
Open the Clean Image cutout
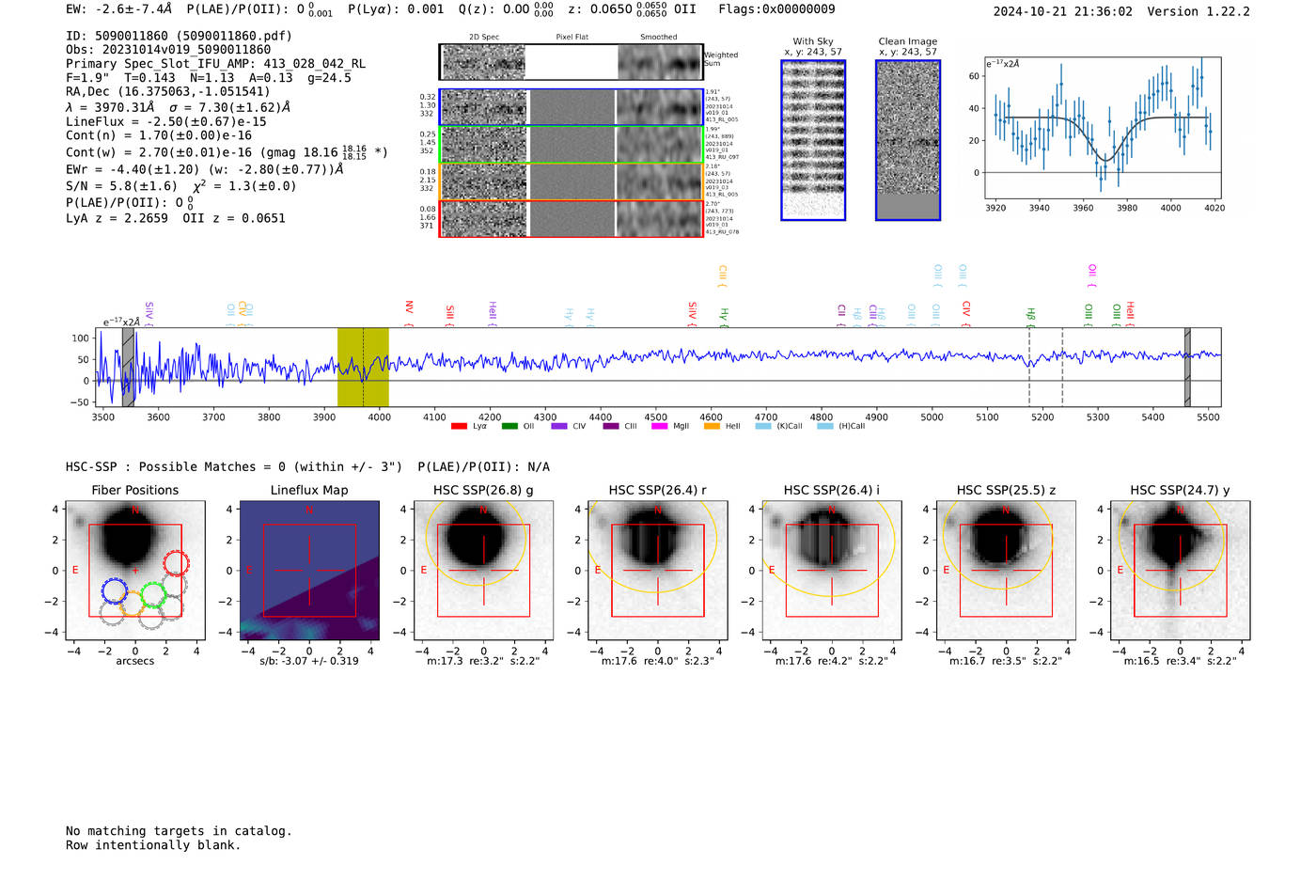click(x=908, y=140)
